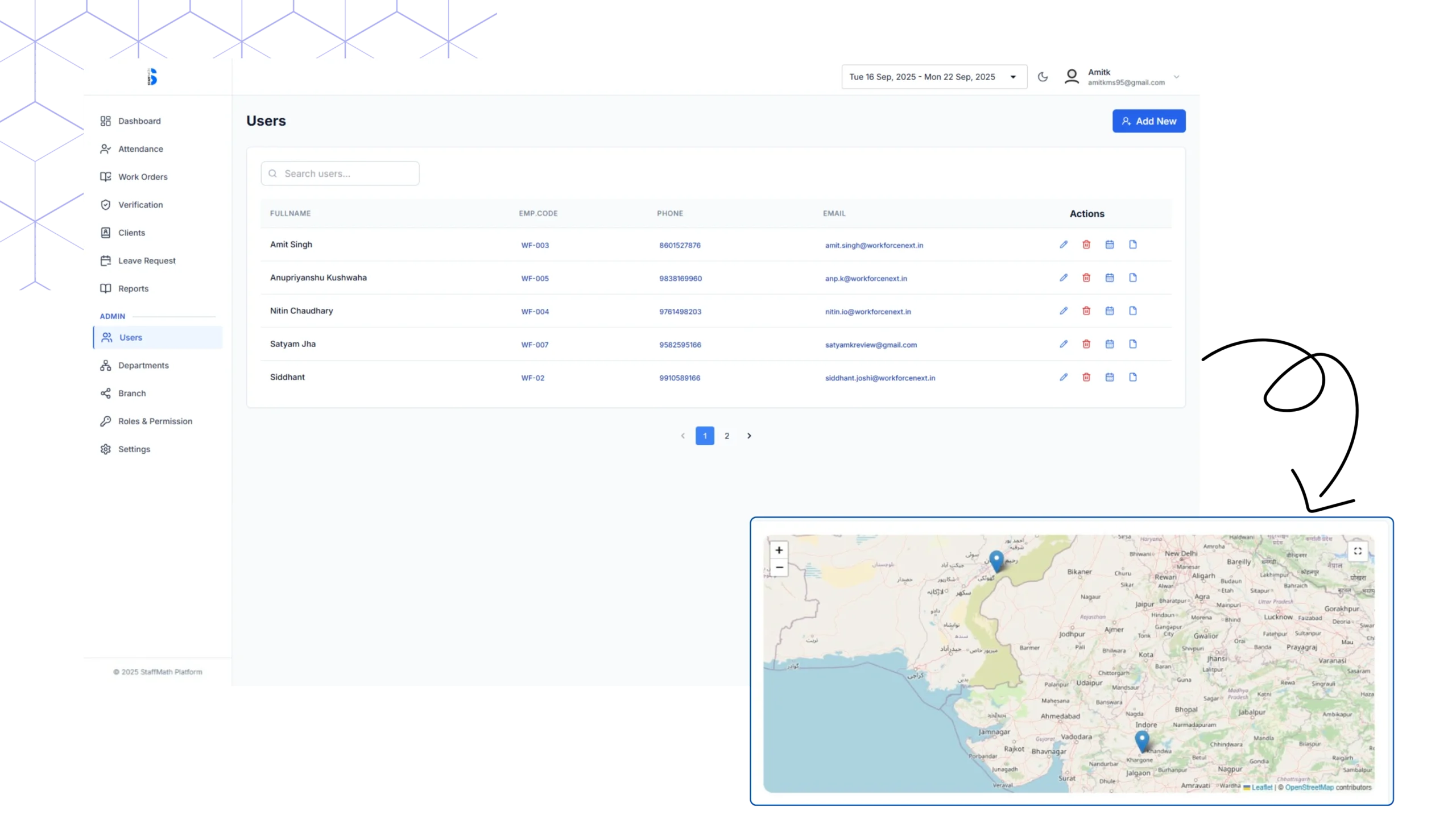This screenshot has width=1456, height=836.
Task: Open the calendar icon for Anupriyanshu Kushwaha
Action: click(x=1109, y=278)
